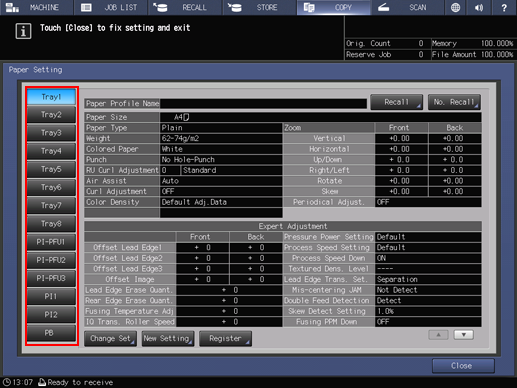Switch to the SCAN tab

(x=408, y=7)
